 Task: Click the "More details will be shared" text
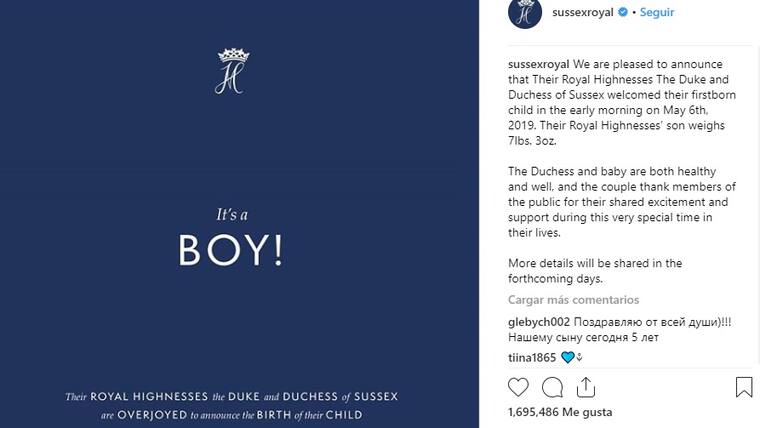595,264
